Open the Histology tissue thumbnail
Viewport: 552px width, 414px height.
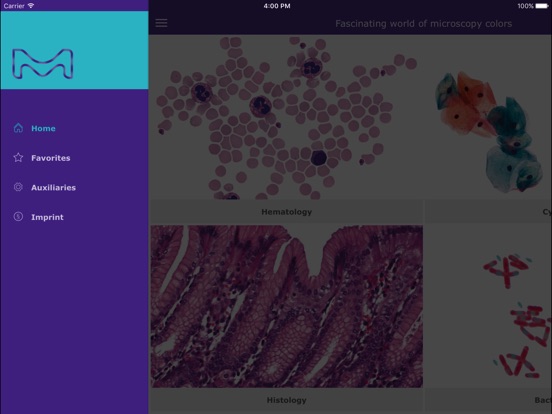[x=287, y=306]
